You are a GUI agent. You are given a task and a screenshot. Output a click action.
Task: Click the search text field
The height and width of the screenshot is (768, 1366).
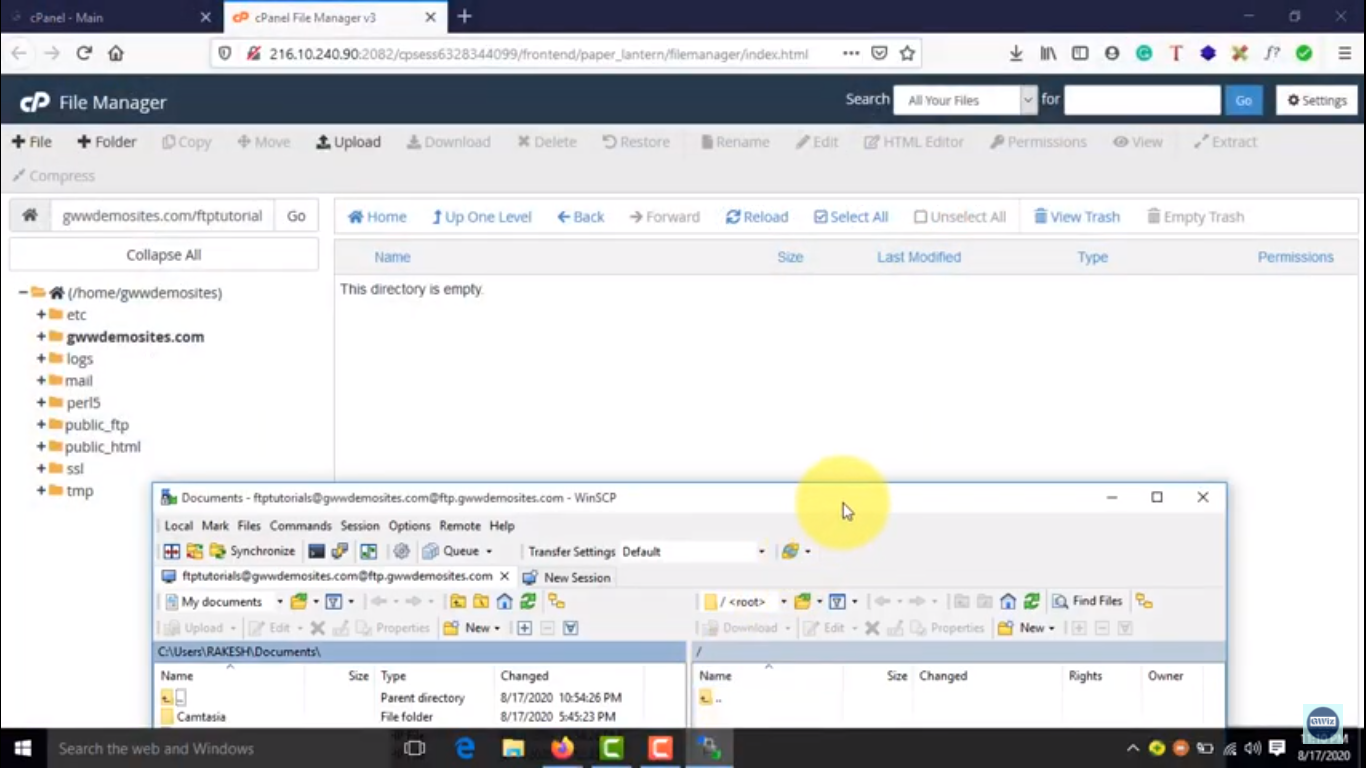pos(1142,100)
